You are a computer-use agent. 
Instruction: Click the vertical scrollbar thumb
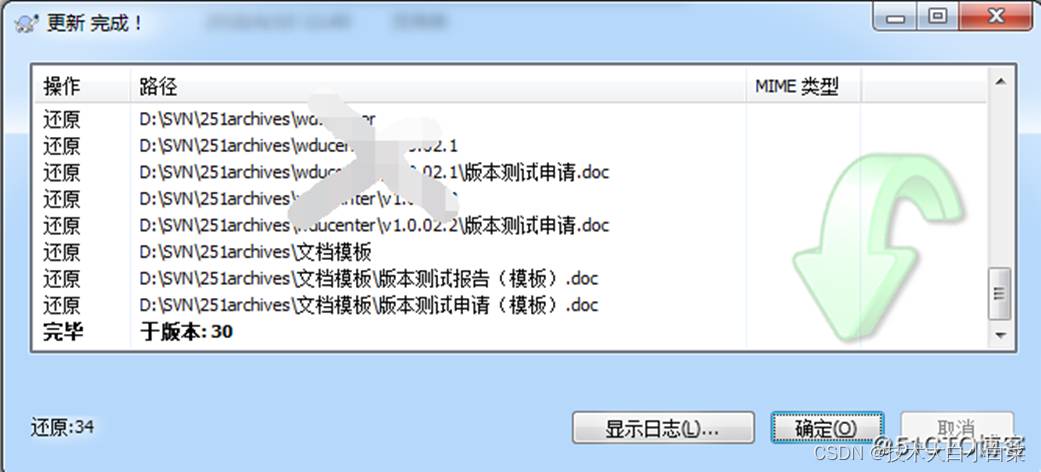(x=1000, y=293)
